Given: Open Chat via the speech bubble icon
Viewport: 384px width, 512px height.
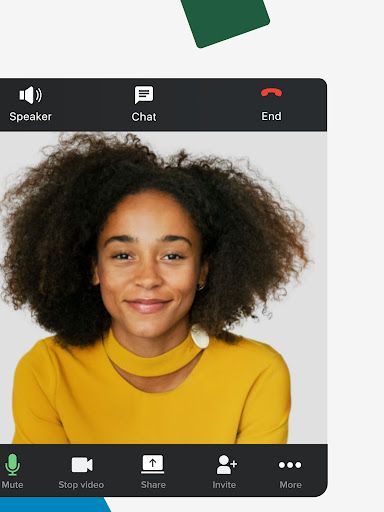Looking at the screenshot, I should pyautogui.click(x=144, y=95).
